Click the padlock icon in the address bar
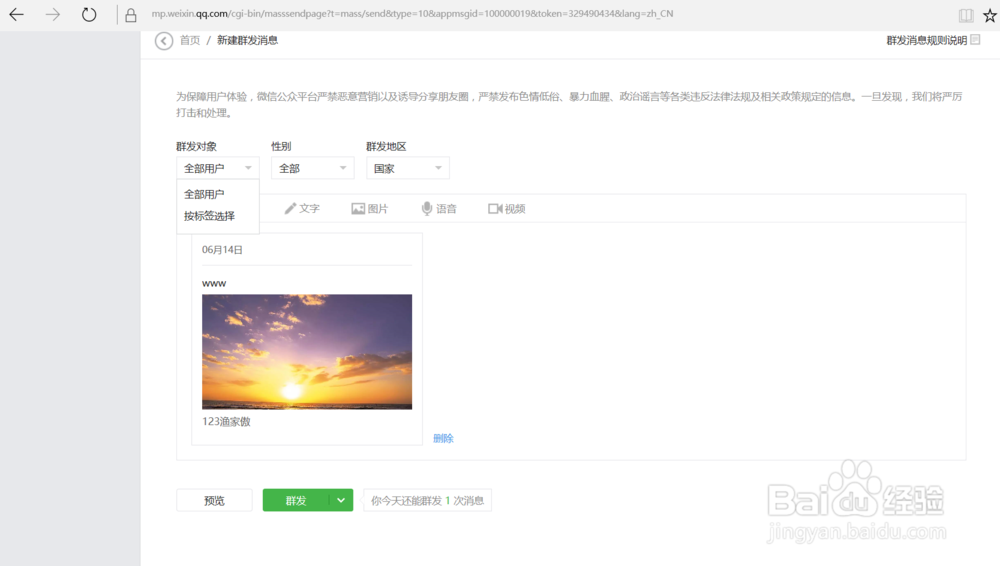This screenshot has height=566, width=1000. point(131,15)
